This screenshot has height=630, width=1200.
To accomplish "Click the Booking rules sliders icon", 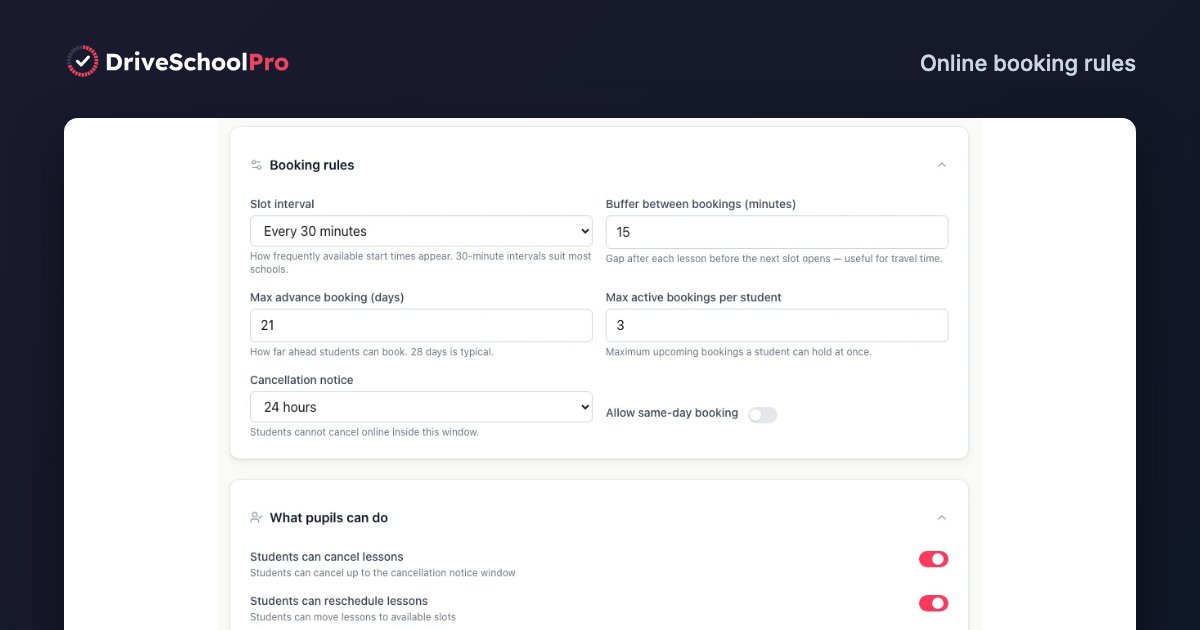I will (256, 165).
